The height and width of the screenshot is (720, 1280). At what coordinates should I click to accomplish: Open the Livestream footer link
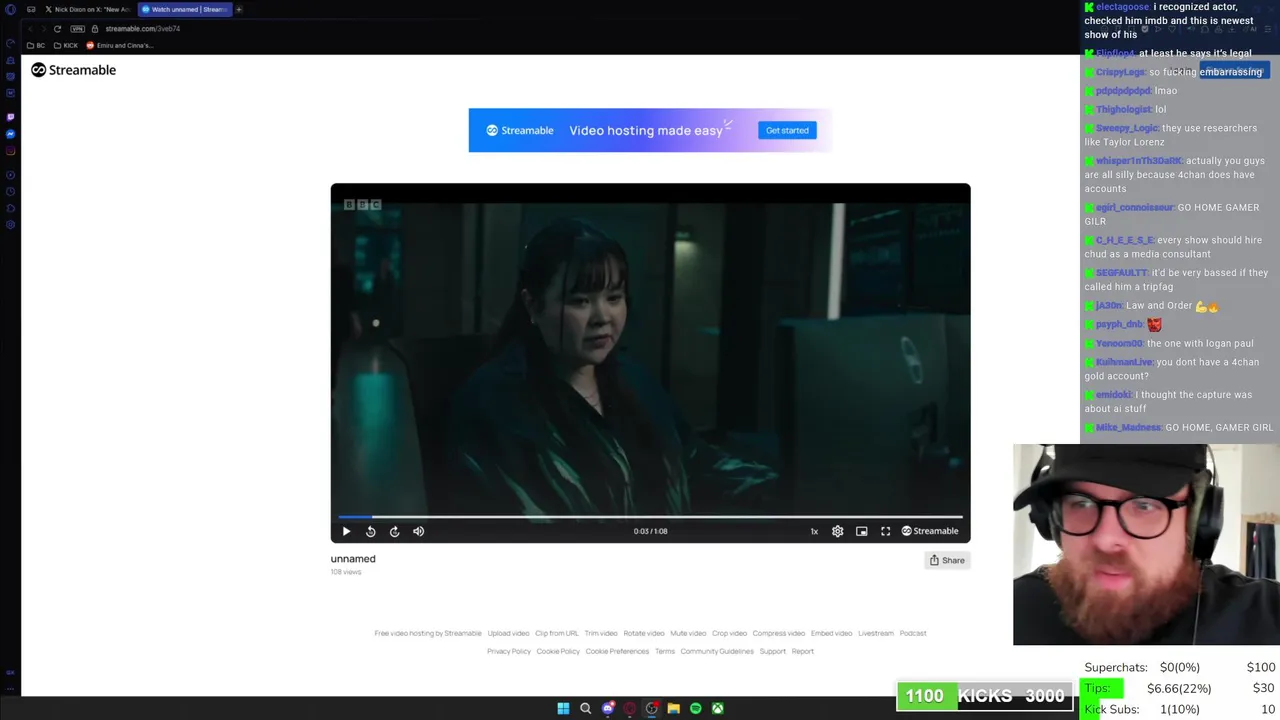876,633
